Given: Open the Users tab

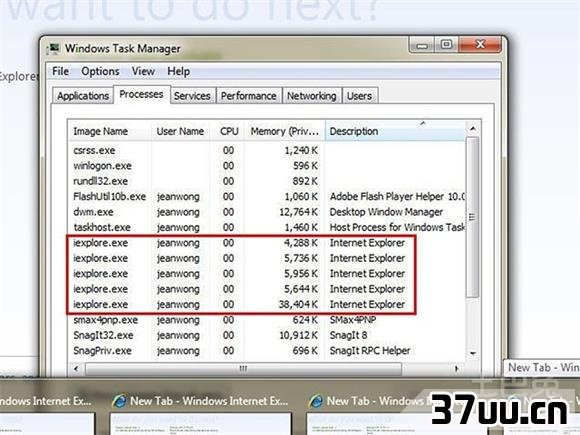Looking at the screenshot, I should click(x=360, y=96).
